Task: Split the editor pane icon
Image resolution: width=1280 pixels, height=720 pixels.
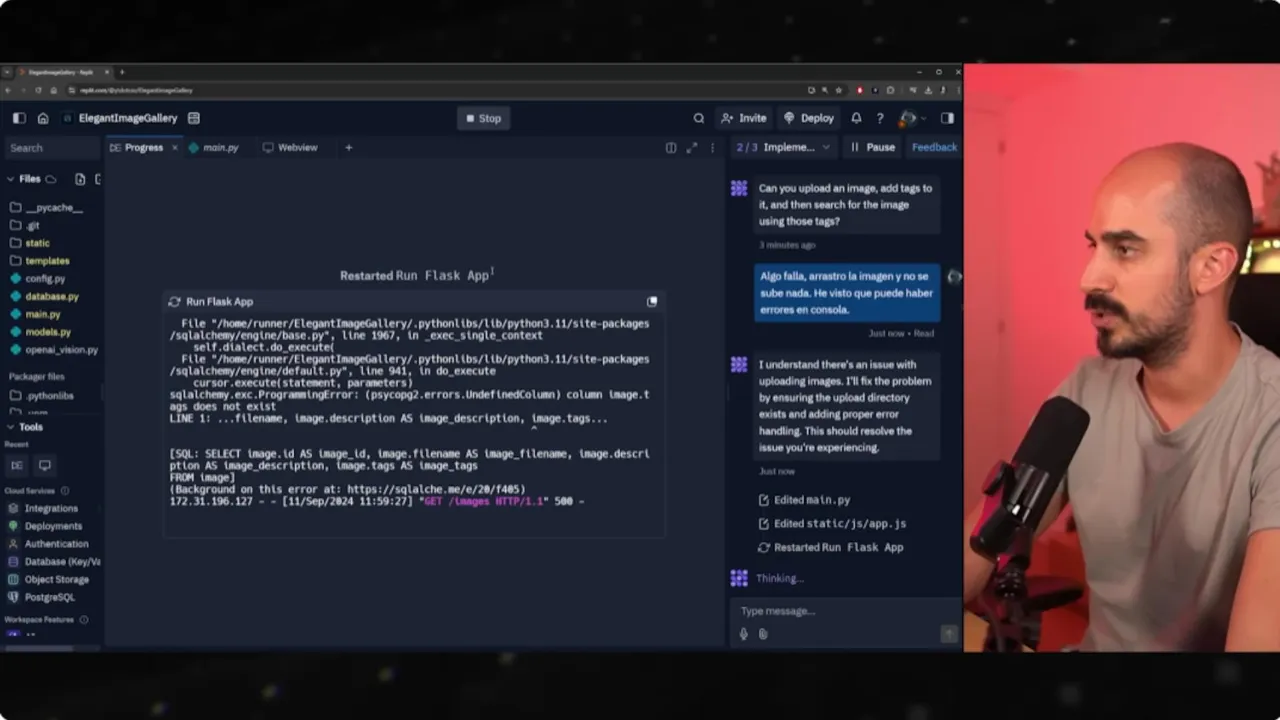Action: pyautogui.click(x=671, y=148)
